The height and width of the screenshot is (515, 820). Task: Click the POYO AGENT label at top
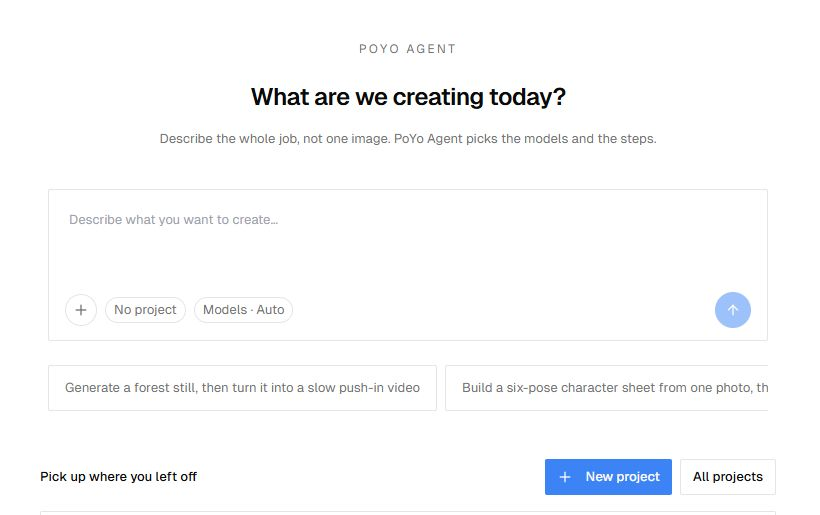tap(407, 49)
